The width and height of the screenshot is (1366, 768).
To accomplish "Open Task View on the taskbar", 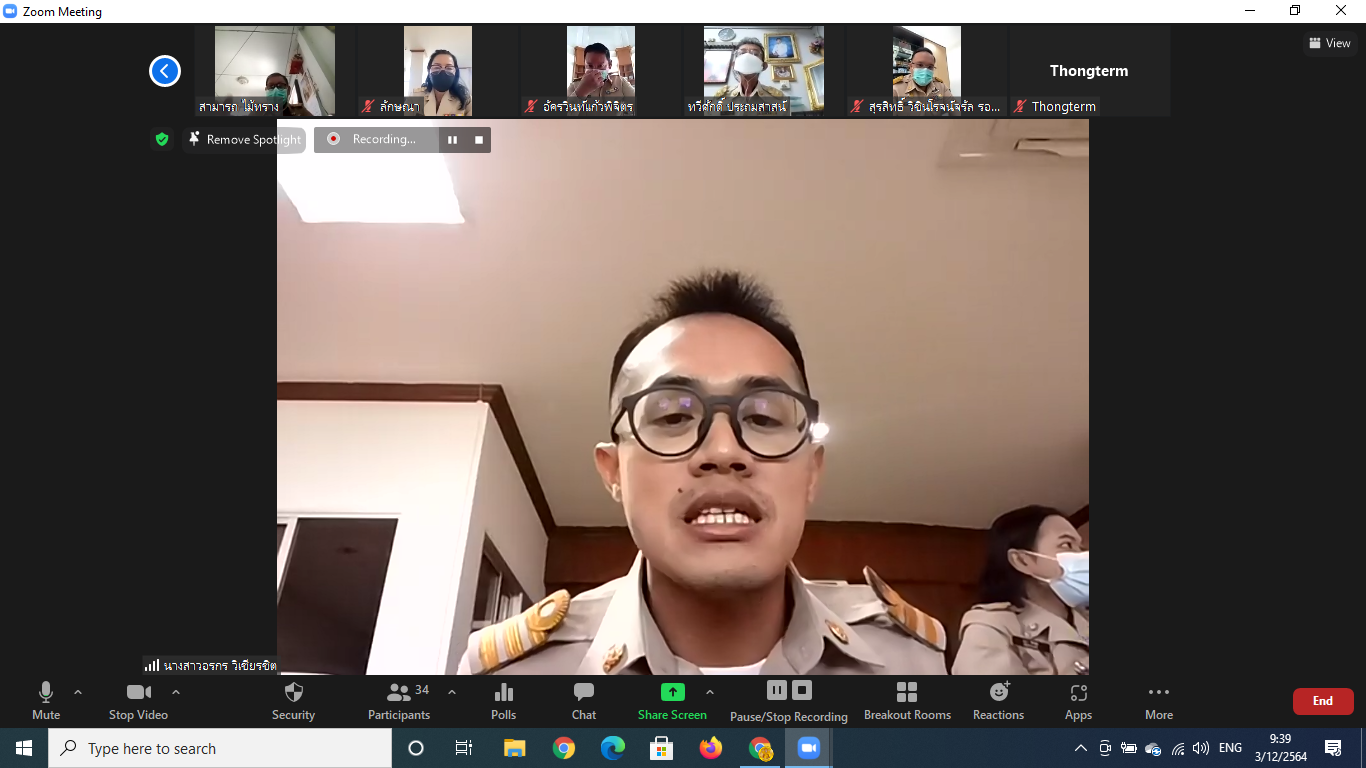I will pyautogui.click(x=464, y=748).
